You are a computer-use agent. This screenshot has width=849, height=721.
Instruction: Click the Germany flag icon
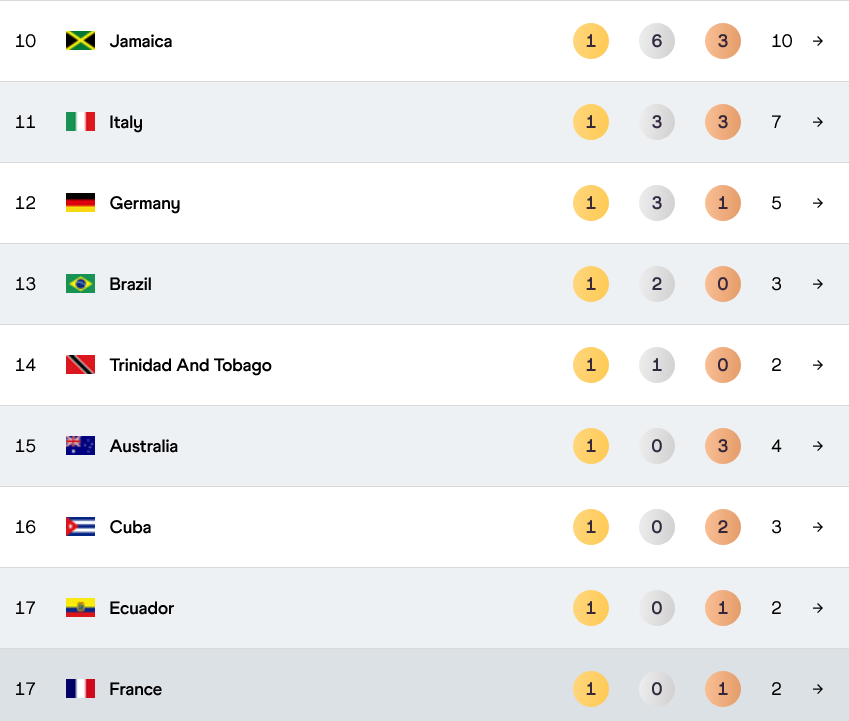80,203
